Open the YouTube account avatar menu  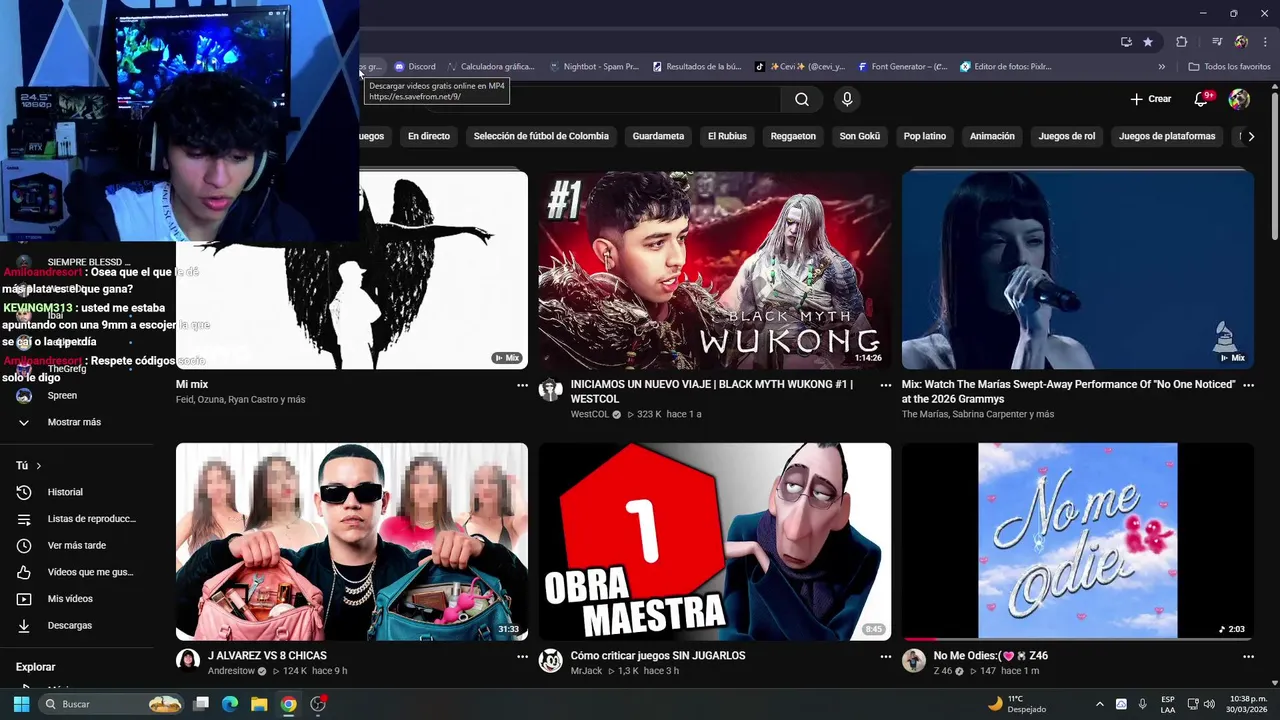coord(1239,99)
